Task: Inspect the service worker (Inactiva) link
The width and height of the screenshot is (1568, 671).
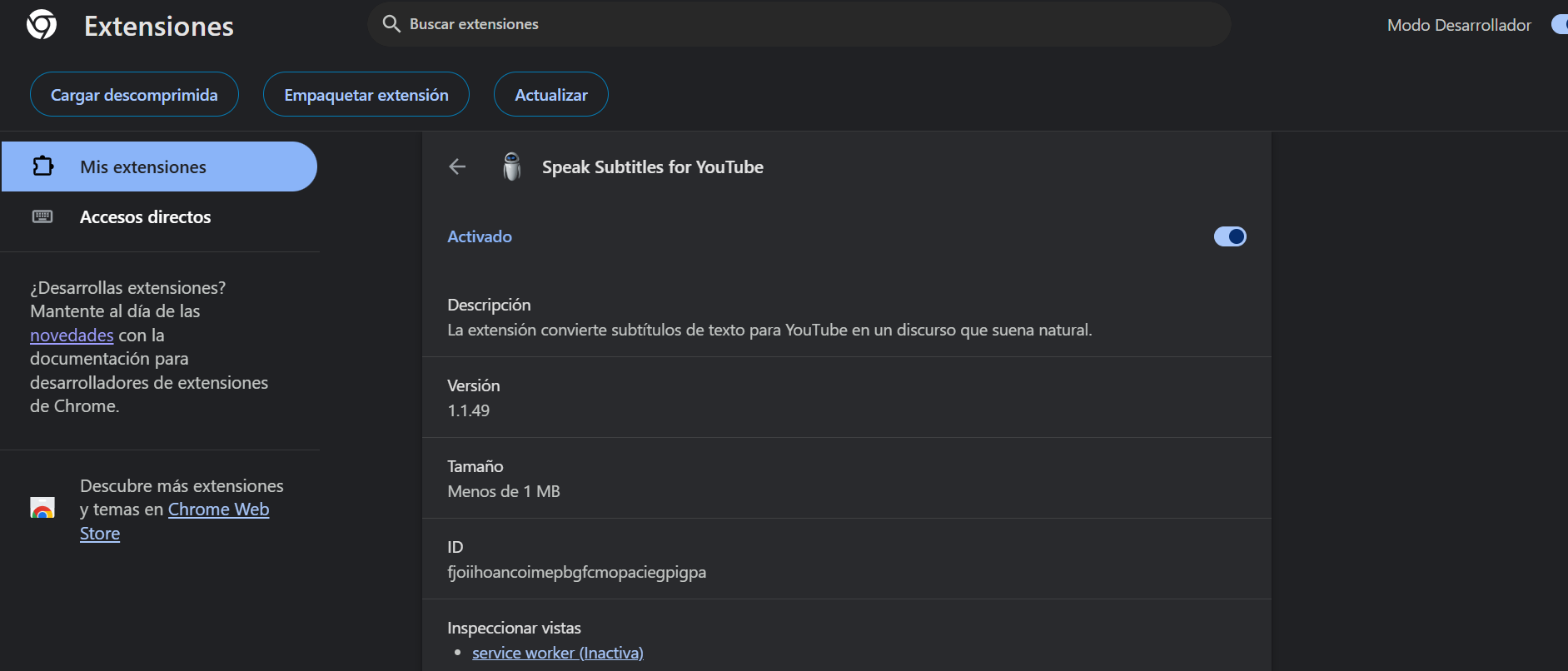Action: [x=557, y=654]
